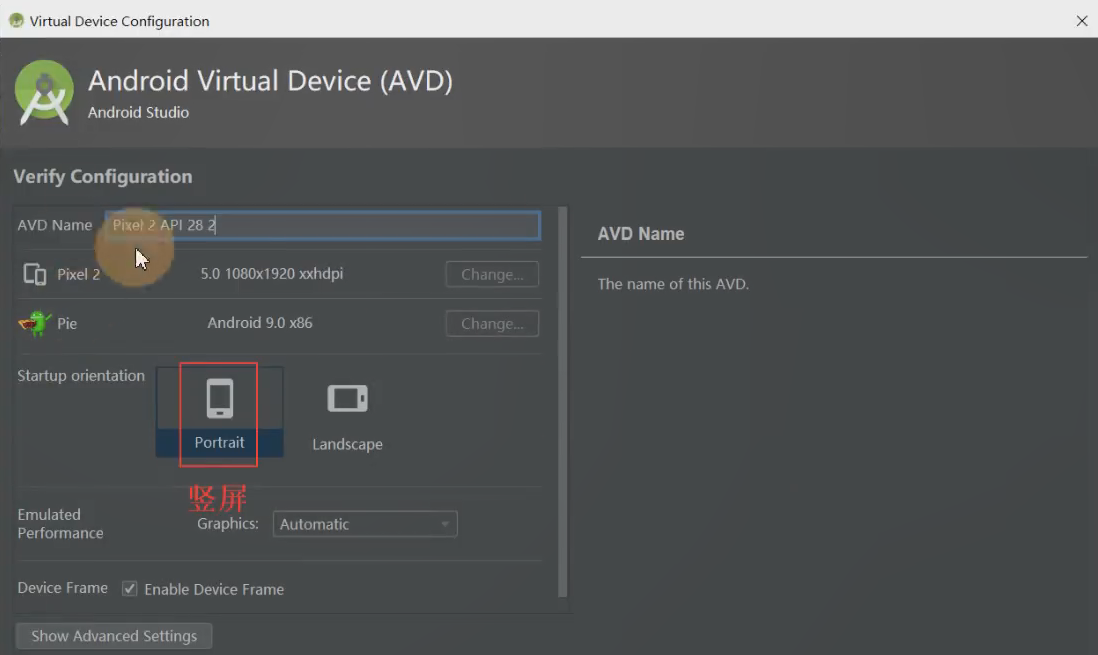Click Show Advanced Settings button
The width and height of the screenshot is (1098, 655).
tap(114, 635)
